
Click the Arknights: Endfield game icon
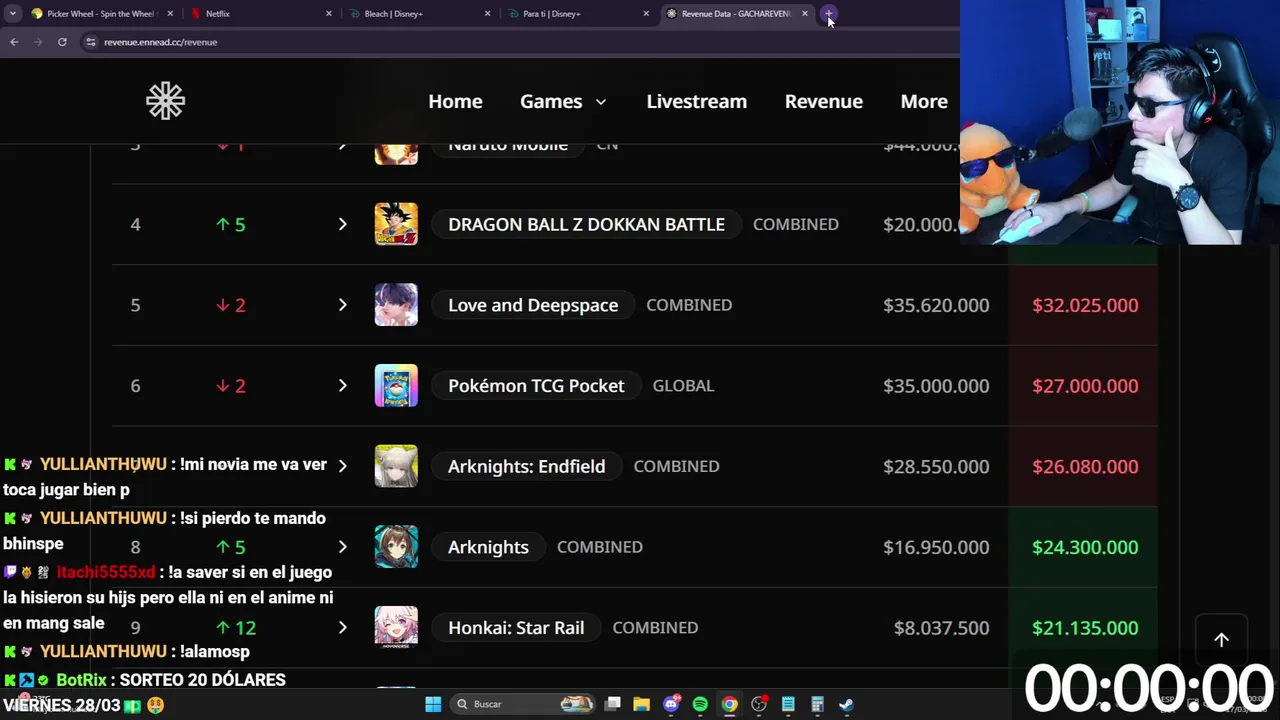396,466
